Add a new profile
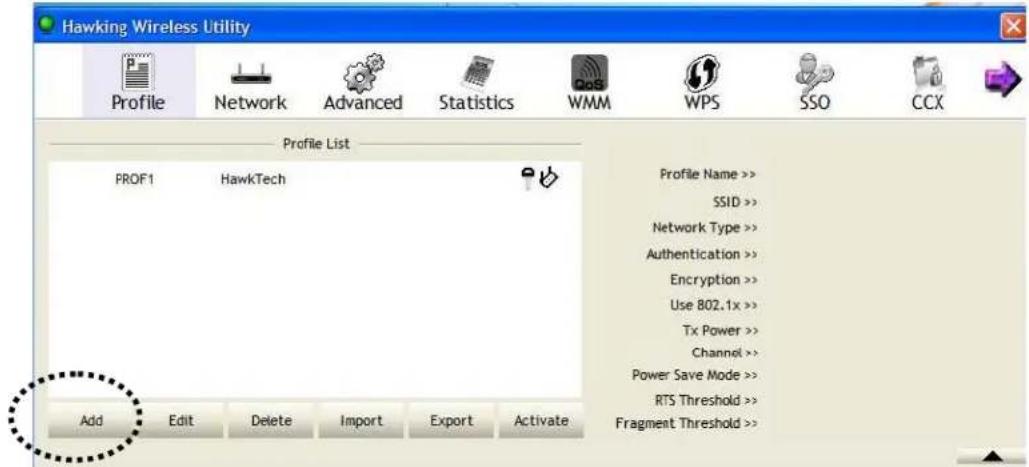The width and height of the screenshot is (1029, 467). coord(92,421)
